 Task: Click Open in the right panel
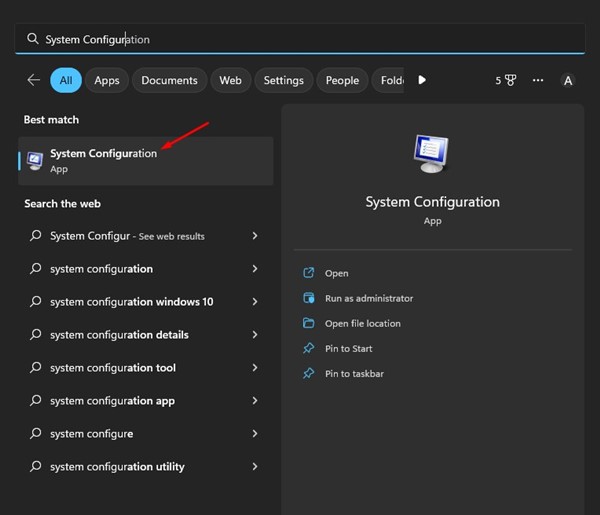pyautogui.click(x=336, y=273)
